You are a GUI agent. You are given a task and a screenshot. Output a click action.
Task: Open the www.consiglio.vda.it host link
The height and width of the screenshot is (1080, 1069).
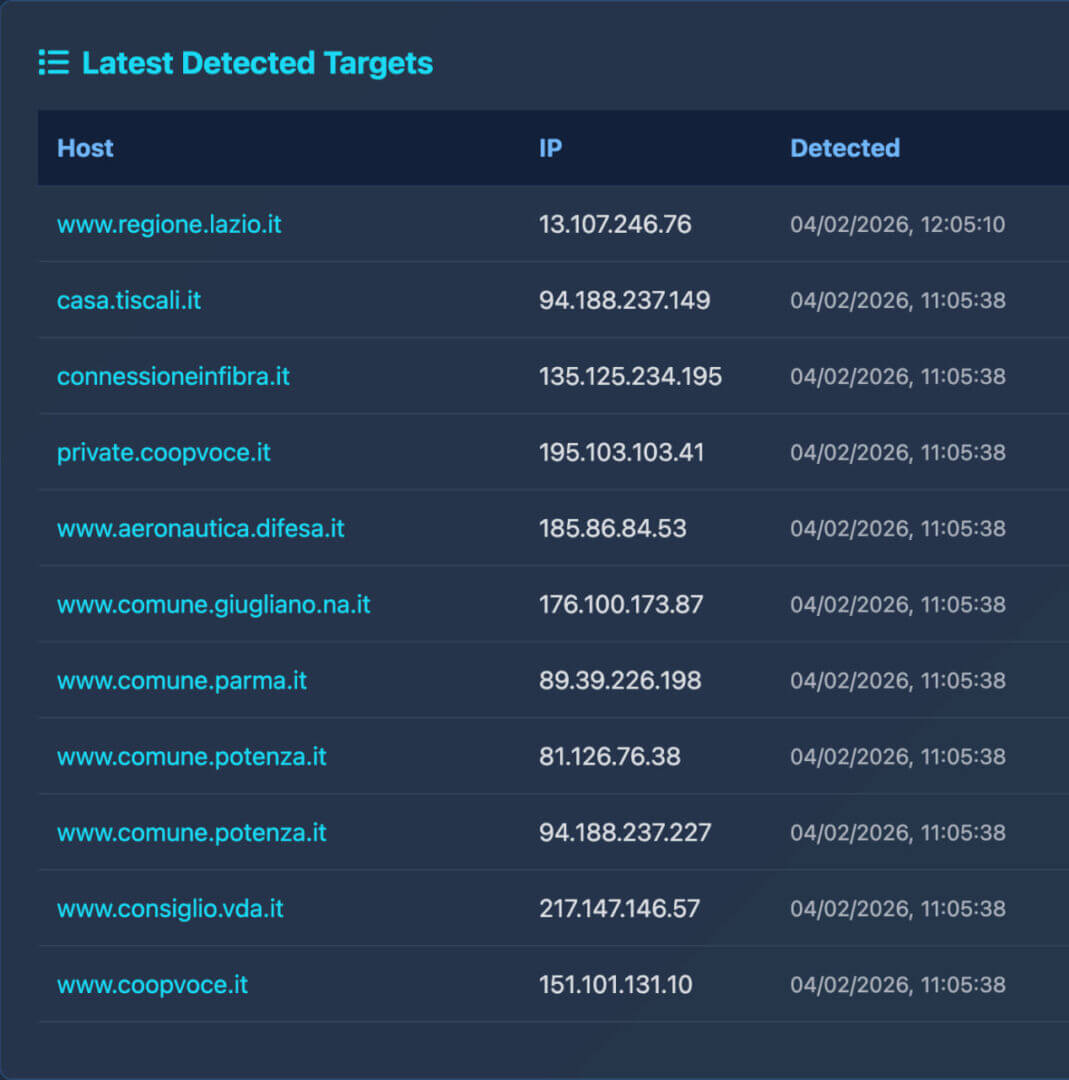click(170, 908)
